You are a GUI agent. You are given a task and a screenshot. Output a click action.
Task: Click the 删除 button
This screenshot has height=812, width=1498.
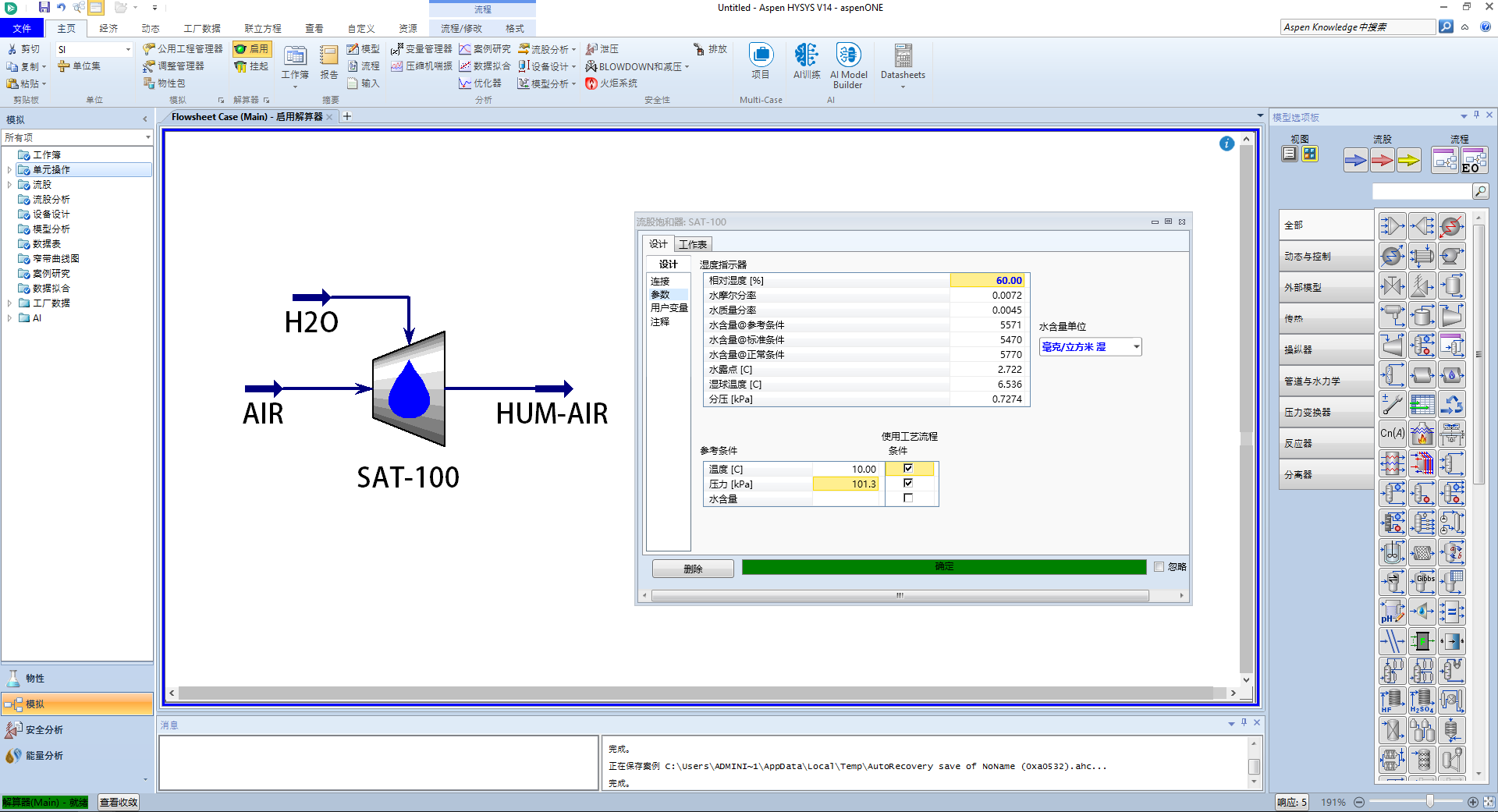click(692, 569)
